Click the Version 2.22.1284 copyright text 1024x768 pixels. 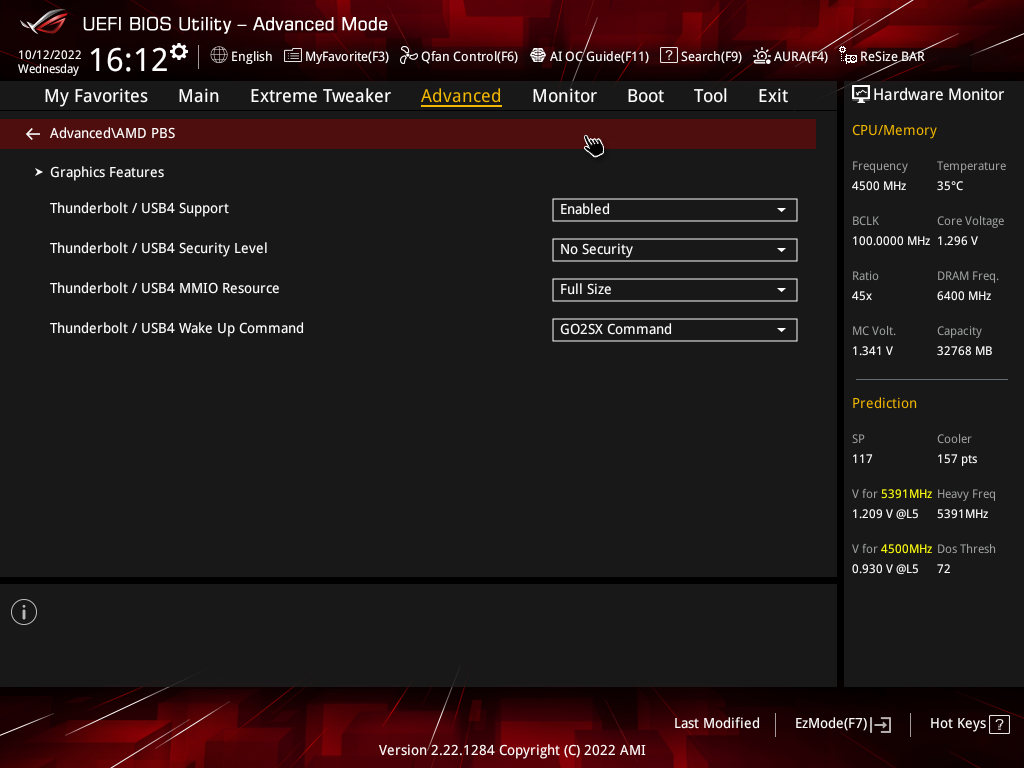(512, 750)
